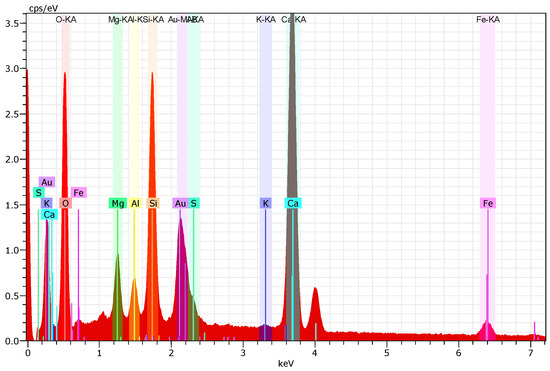Screen dimensions: 550x371
Task: Click the keV axis title
Action: pyautogui.click(x=286, y=363)
